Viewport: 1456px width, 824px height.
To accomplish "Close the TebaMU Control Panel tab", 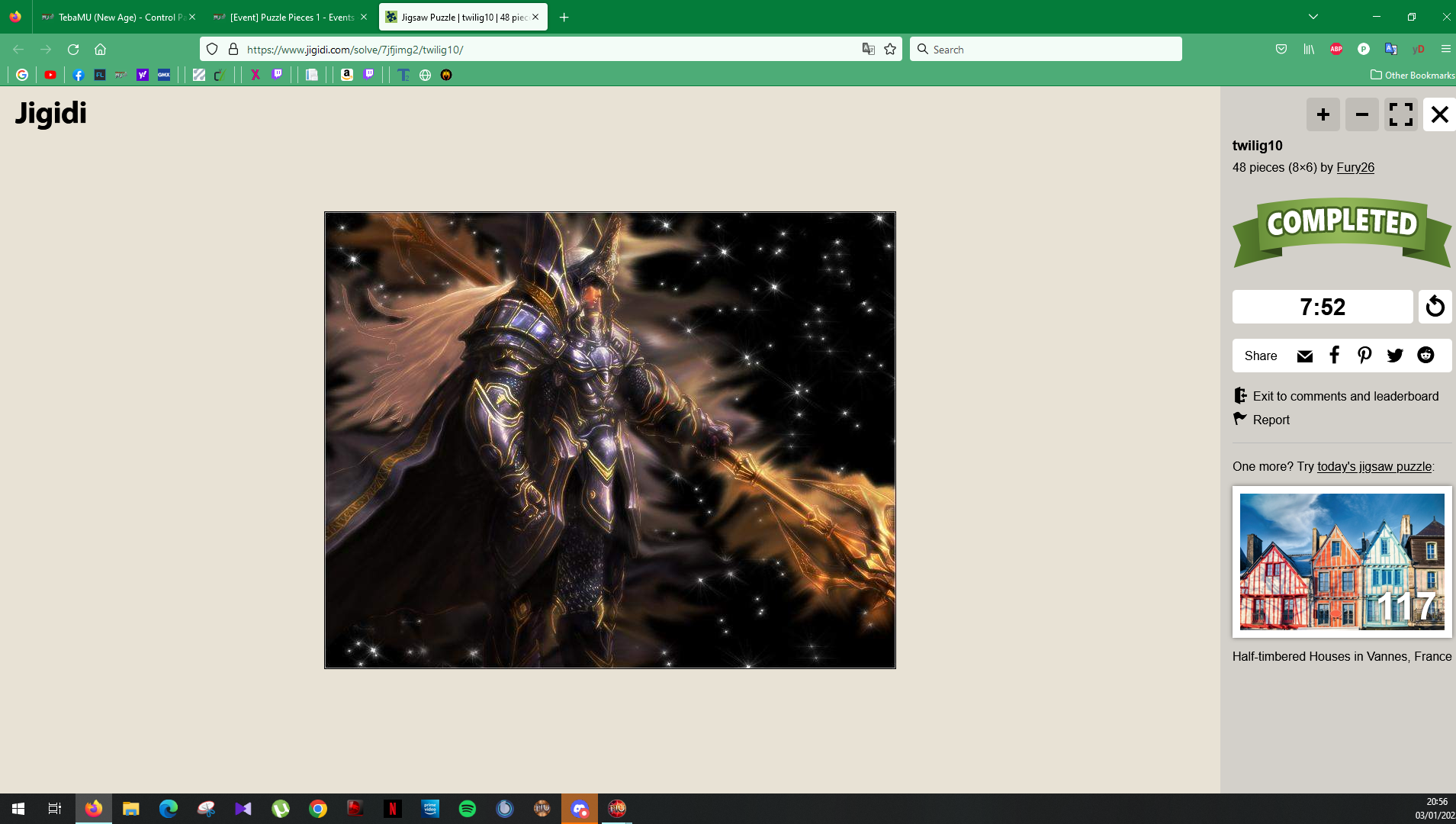I will point(192,17).
